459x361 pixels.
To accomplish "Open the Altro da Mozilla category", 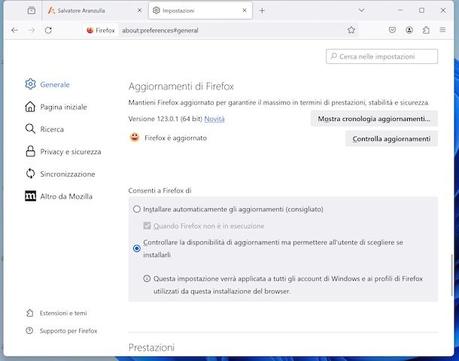I will tap(59, 196).
